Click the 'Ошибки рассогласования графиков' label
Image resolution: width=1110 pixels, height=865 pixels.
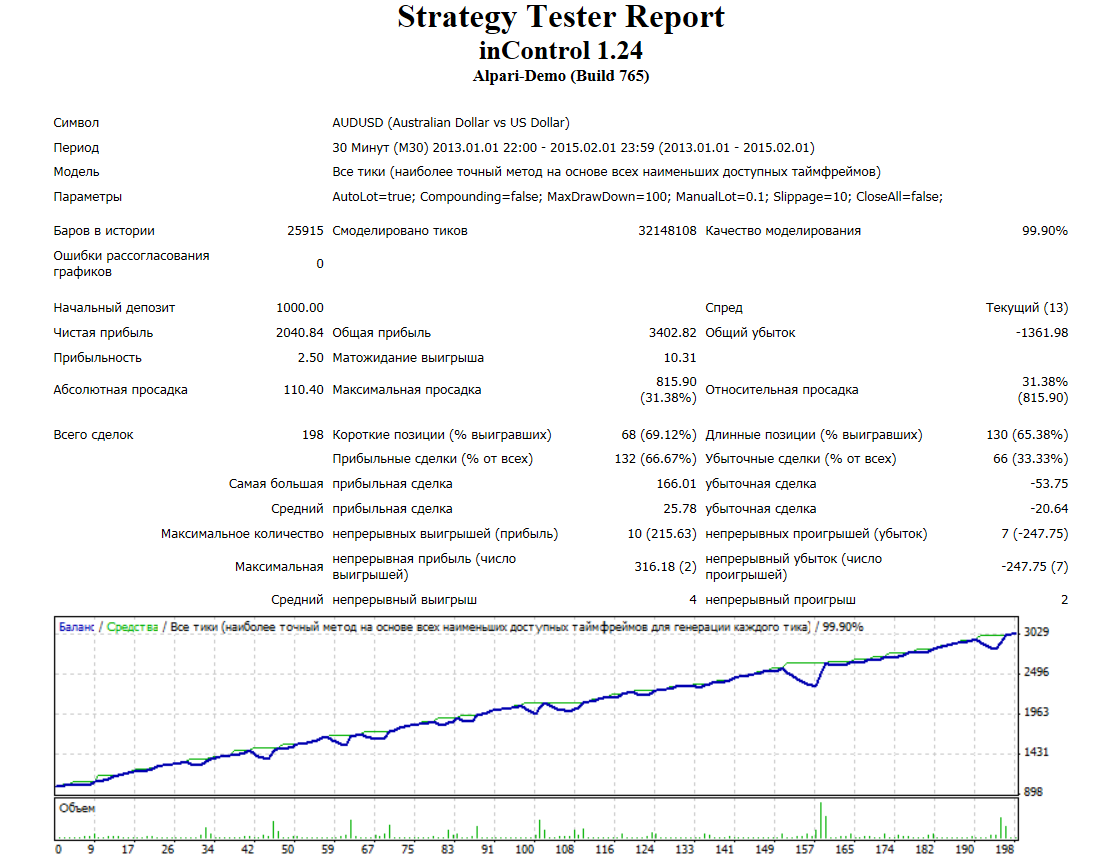[131, 263]
